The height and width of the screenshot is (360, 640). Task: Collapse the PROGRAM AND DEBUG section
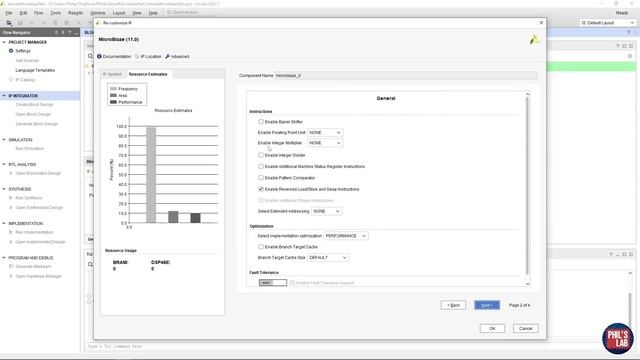(x=4, y=258)
